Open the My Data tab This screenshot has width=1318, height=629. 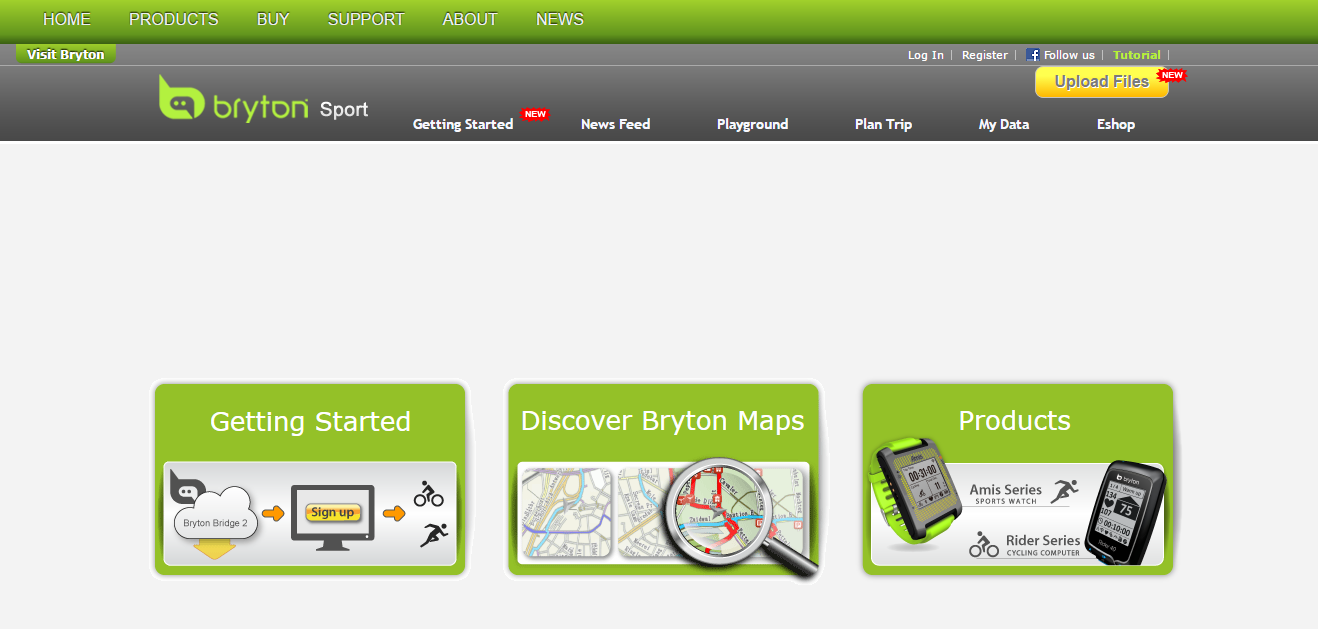tap(1004, 124)
